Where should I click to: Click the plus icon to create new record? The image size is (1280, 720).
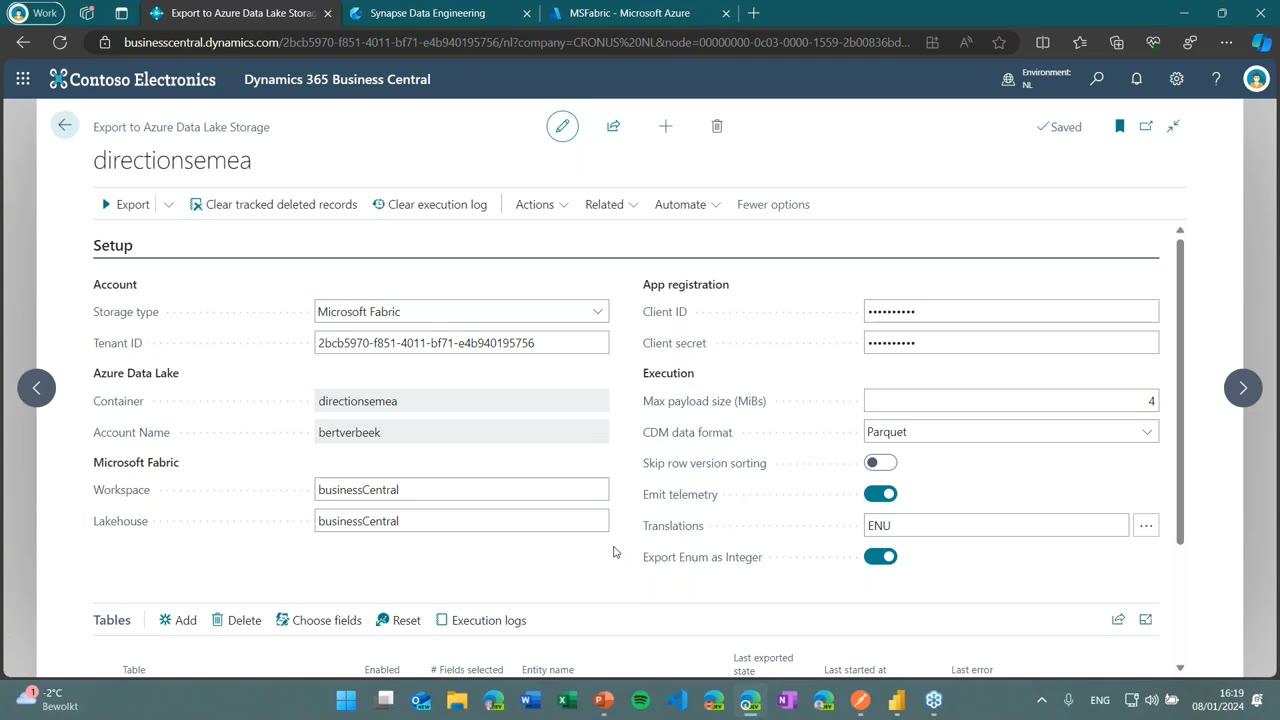point(665,126)
